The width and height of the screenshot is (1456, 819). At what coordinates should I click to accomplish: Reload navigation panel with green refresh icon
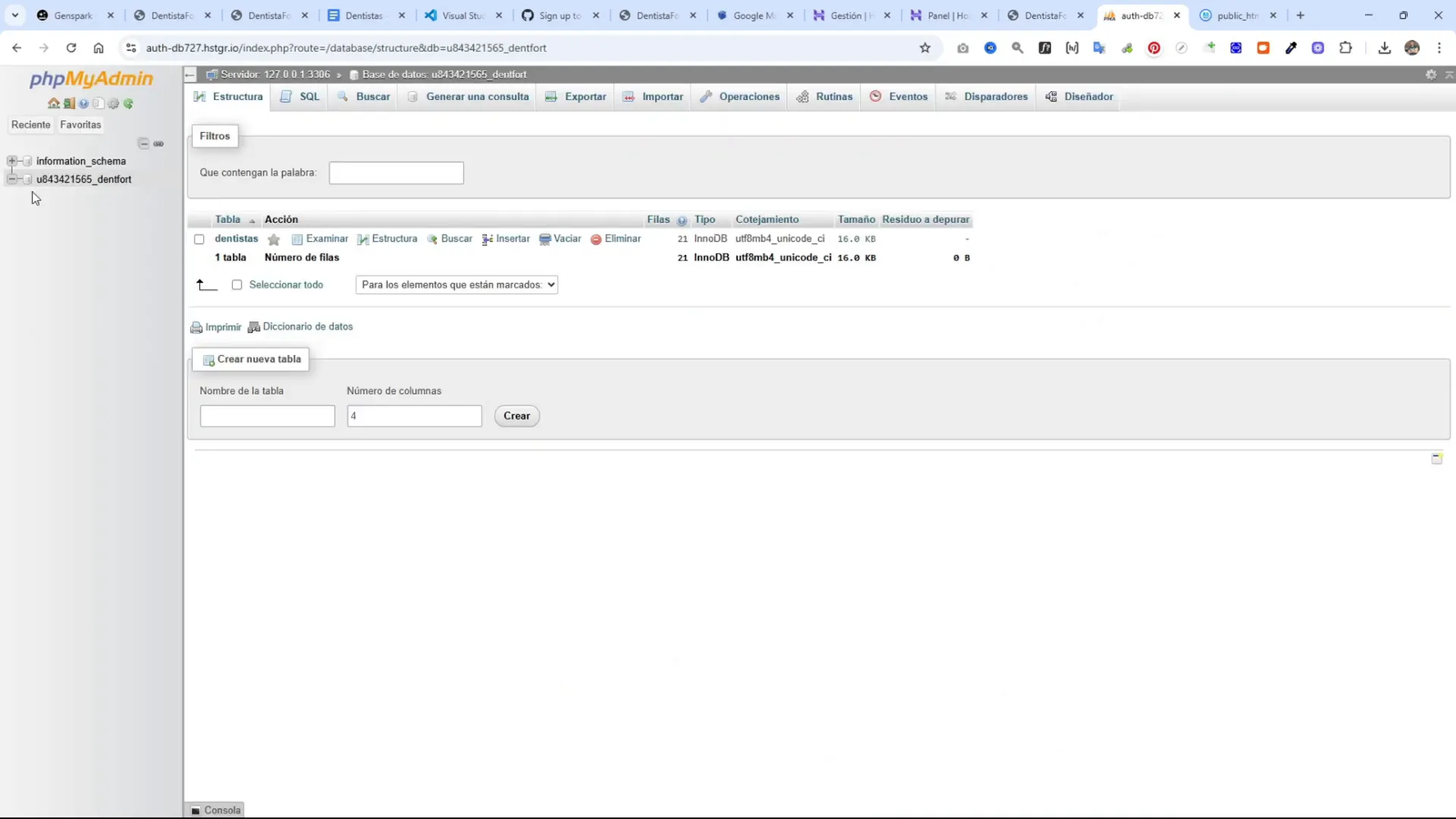(127, 103)
